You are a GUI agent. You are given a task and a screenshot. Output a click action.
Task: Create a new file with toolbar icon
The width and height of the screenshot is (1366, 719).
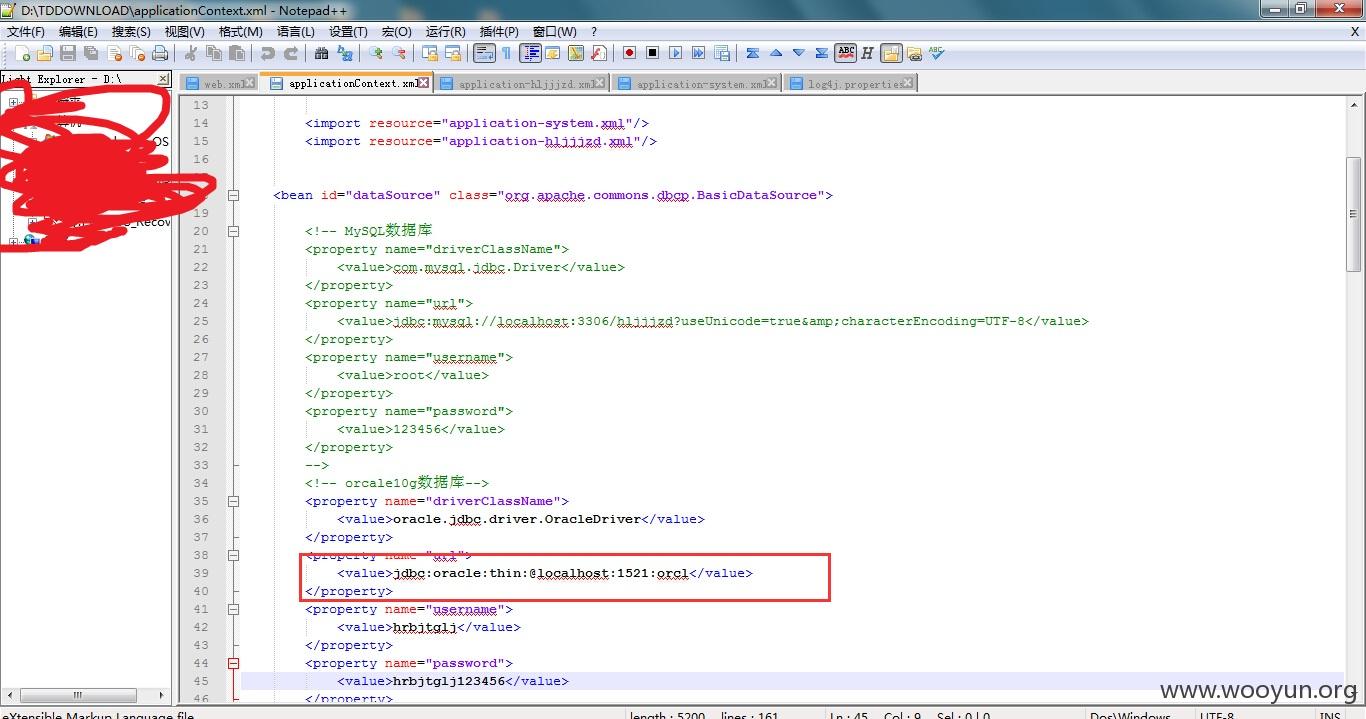tap(22, 53)
